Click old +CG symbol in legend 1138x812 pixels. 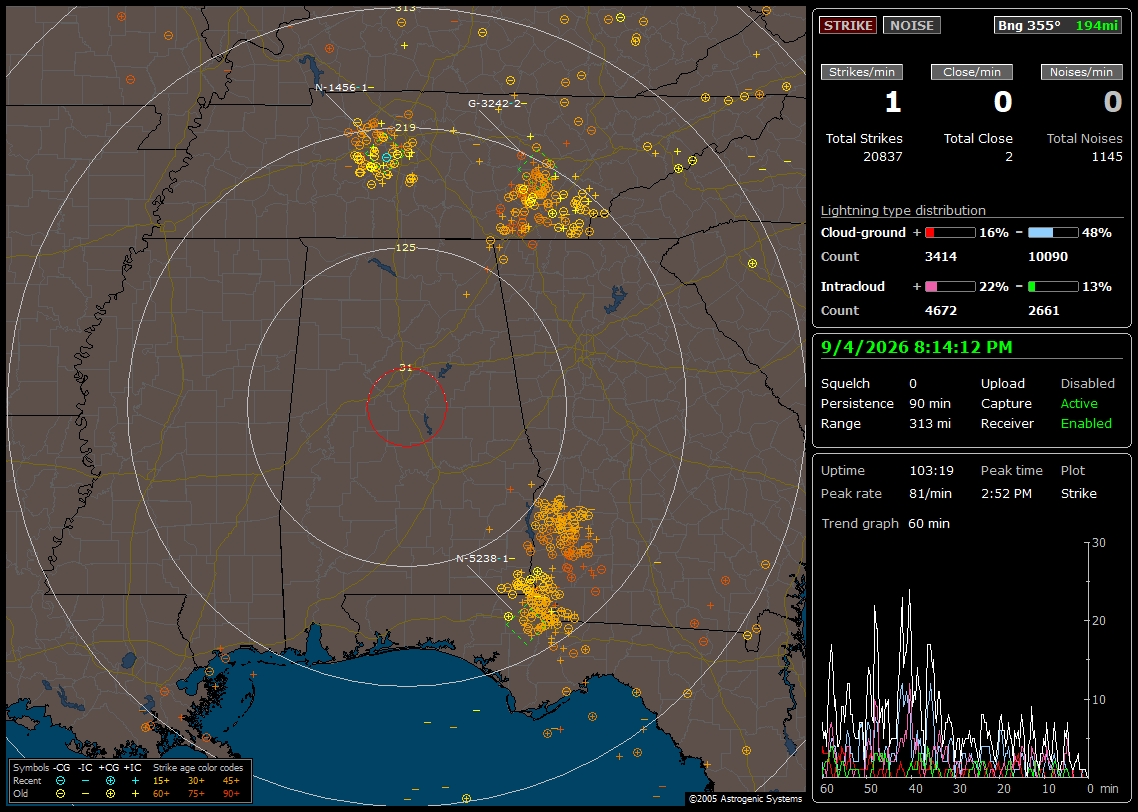coord(110,794)
